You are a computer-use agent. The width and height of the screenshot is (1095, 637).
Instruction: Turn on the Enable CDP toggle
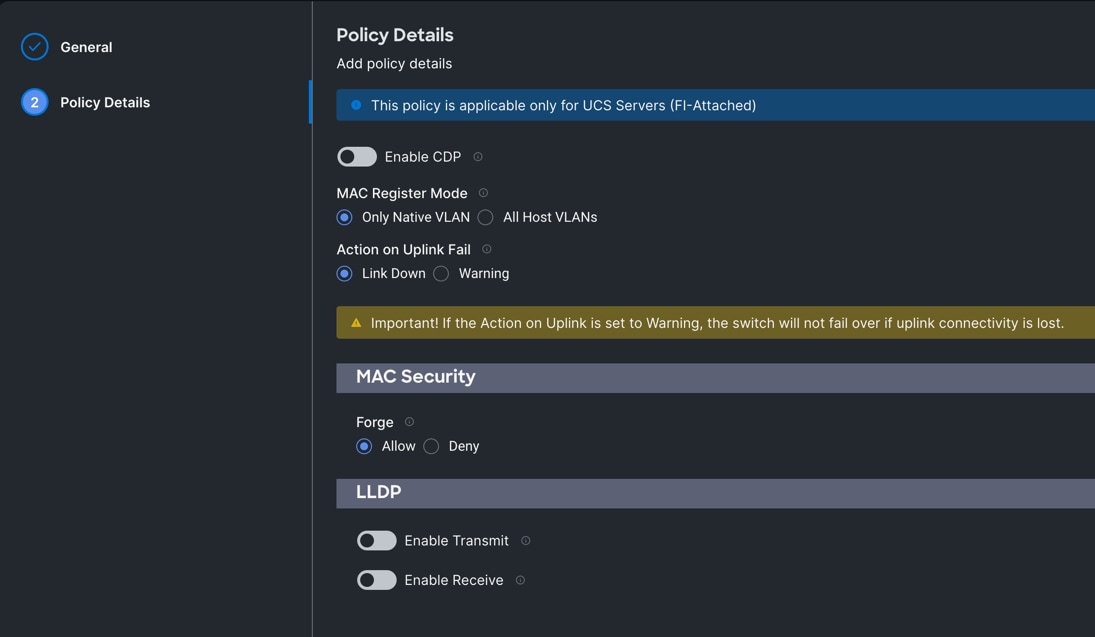click(357, 157)
